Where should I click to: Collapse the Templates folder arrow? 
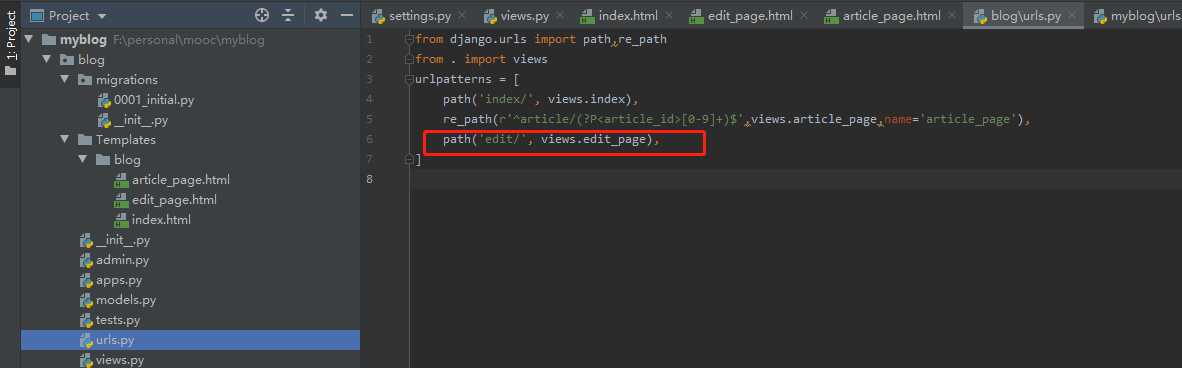(65, 140)
